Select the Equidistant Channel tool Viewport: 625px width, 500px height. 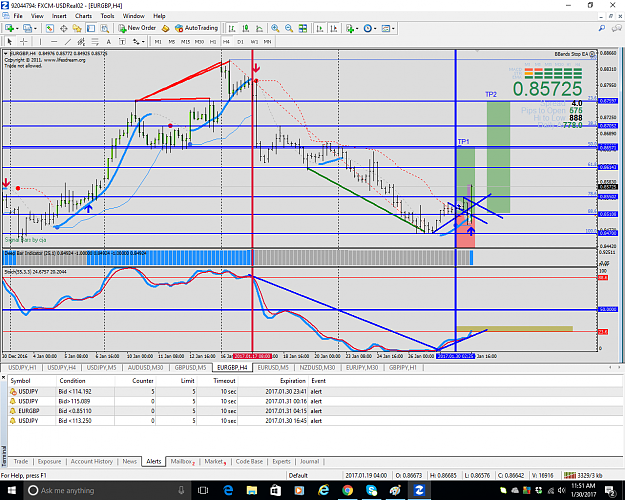click(81, 41)
